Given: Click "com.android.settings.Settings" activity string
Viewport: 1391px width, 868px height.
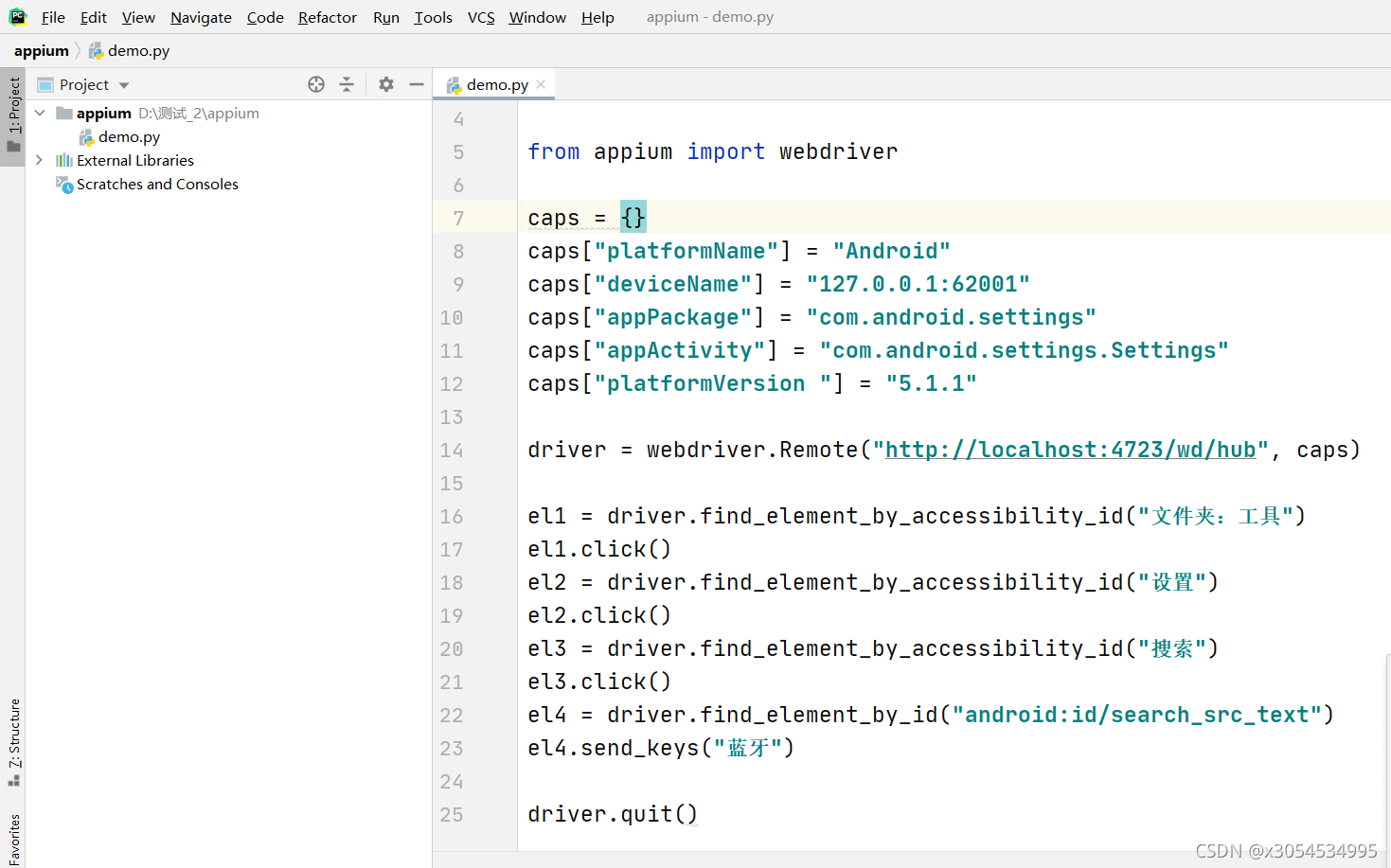Looking at the screenshot, I should point(1024,350).
